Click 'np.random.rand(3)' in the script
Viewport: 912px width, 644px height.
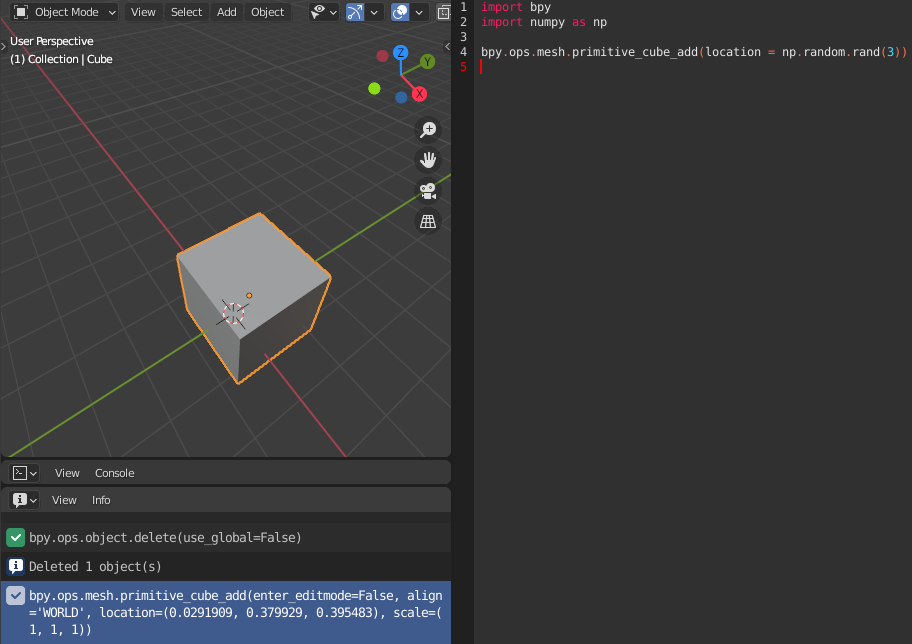coord(841,52)
